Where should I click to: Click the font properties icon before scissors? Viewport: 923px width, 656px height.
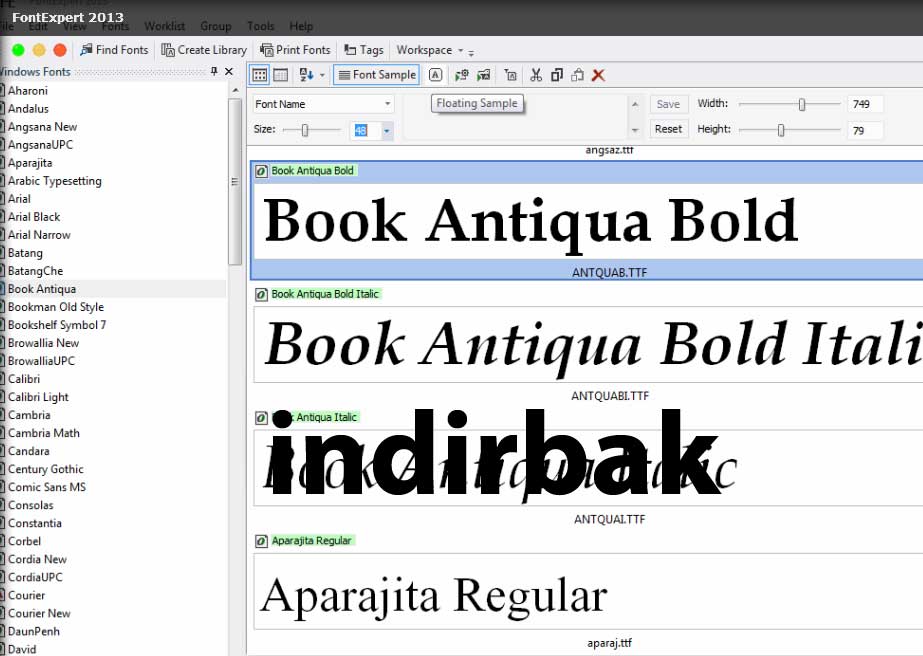point(510,75)
